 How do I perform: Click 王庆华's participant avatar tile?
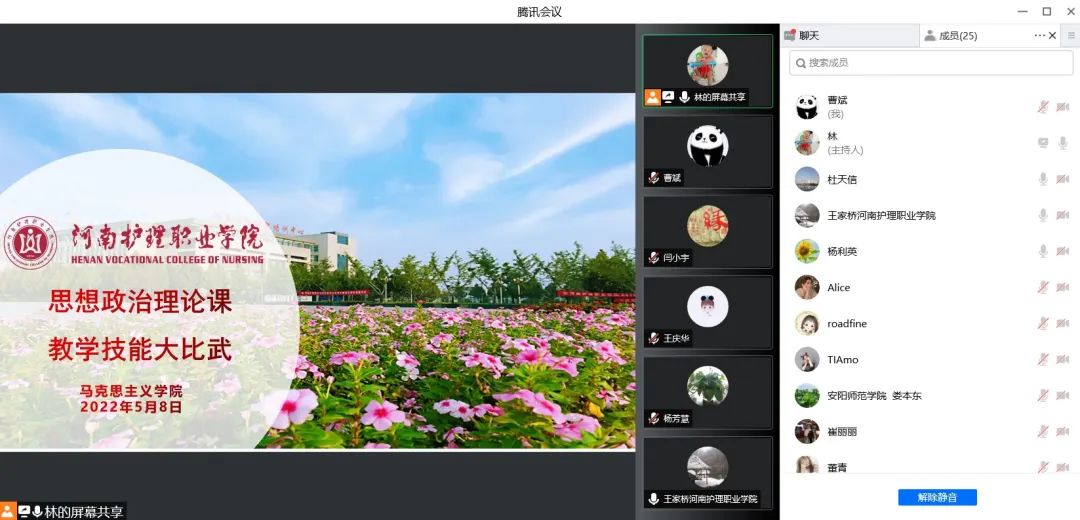pos(707,311)
